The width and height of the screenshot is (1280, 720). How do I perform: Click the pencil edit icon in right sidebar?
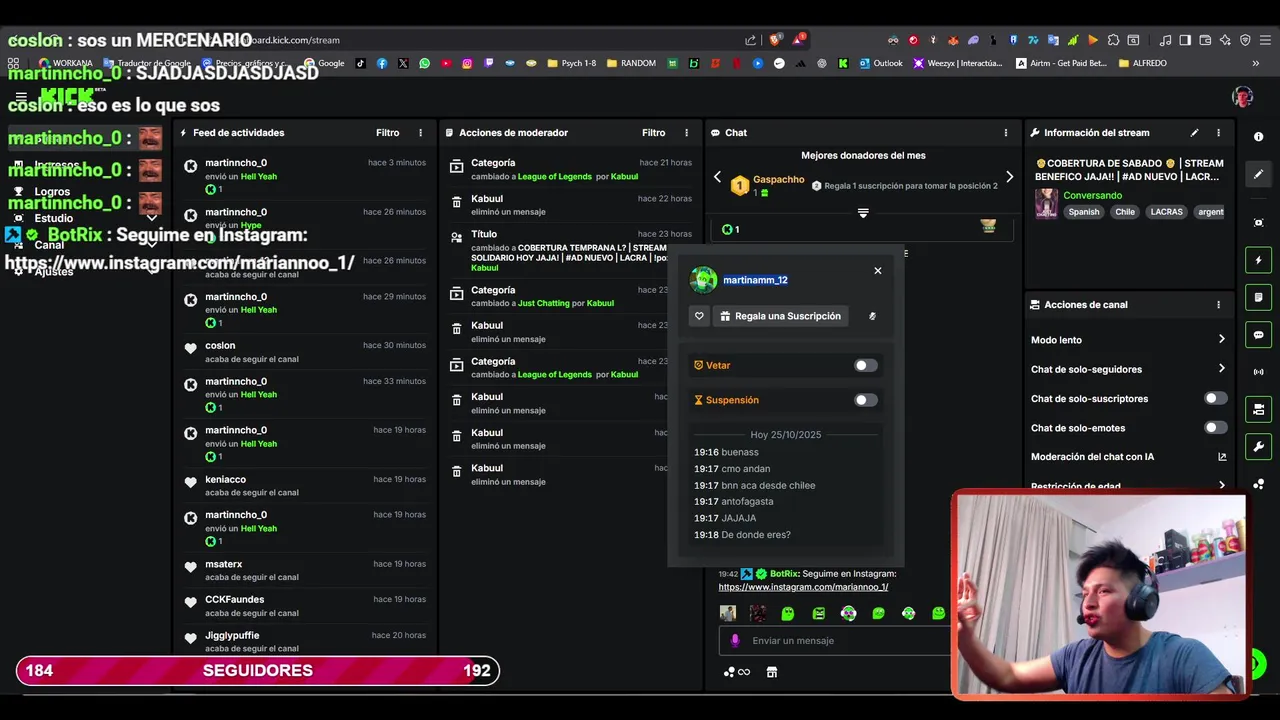click(x=1259, y=174)
